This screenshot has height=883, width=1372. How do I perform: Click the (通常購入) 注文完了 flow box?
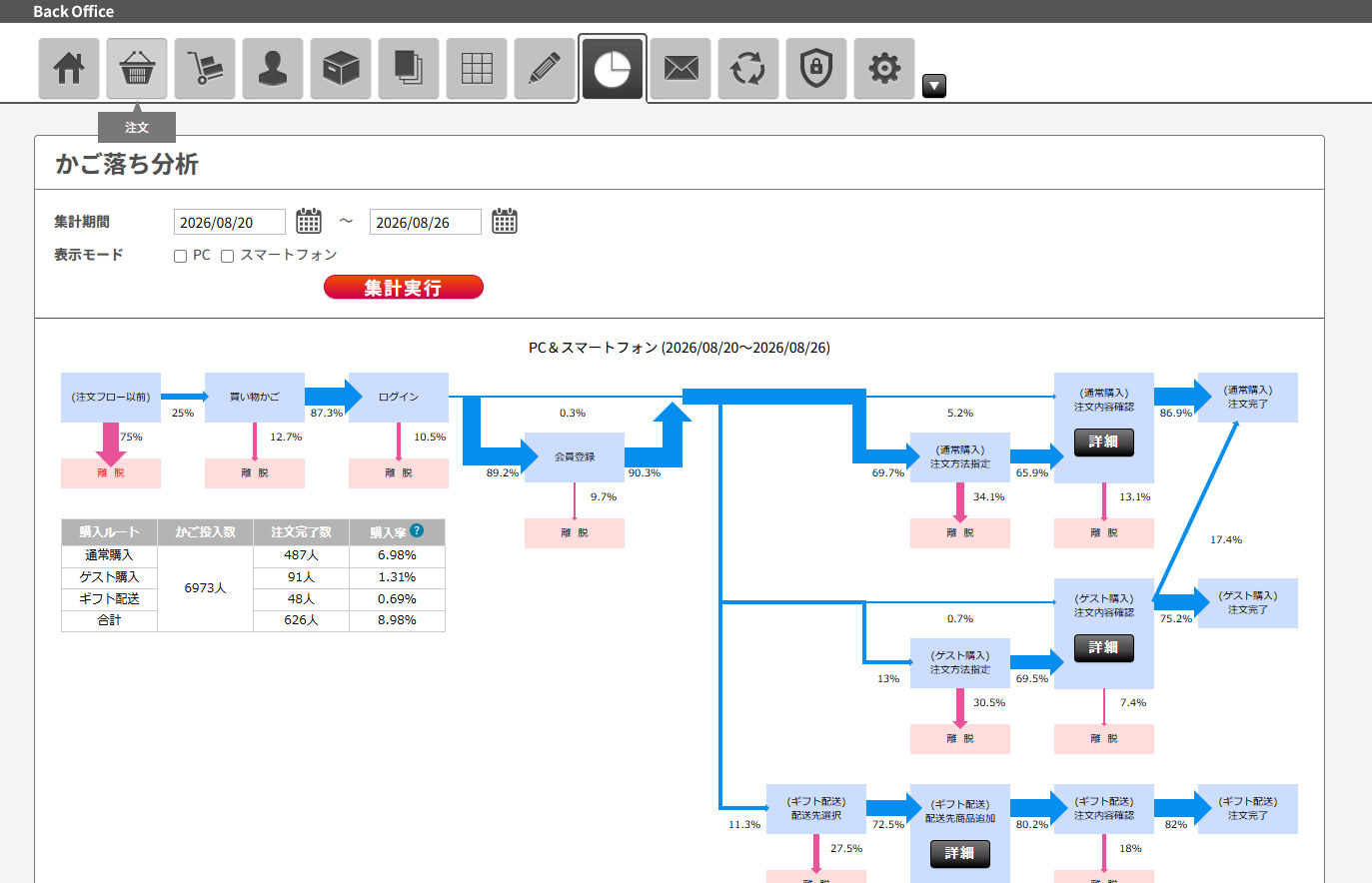1248,398
